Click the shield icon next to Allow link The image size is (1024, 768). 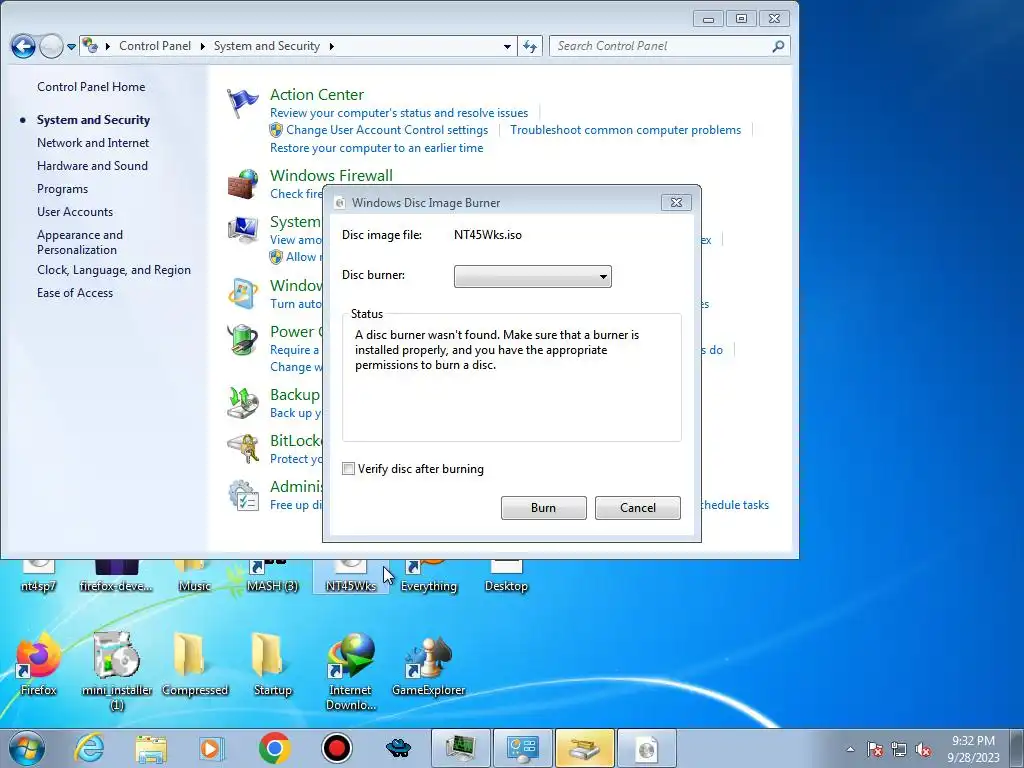(x=276, y=257)
